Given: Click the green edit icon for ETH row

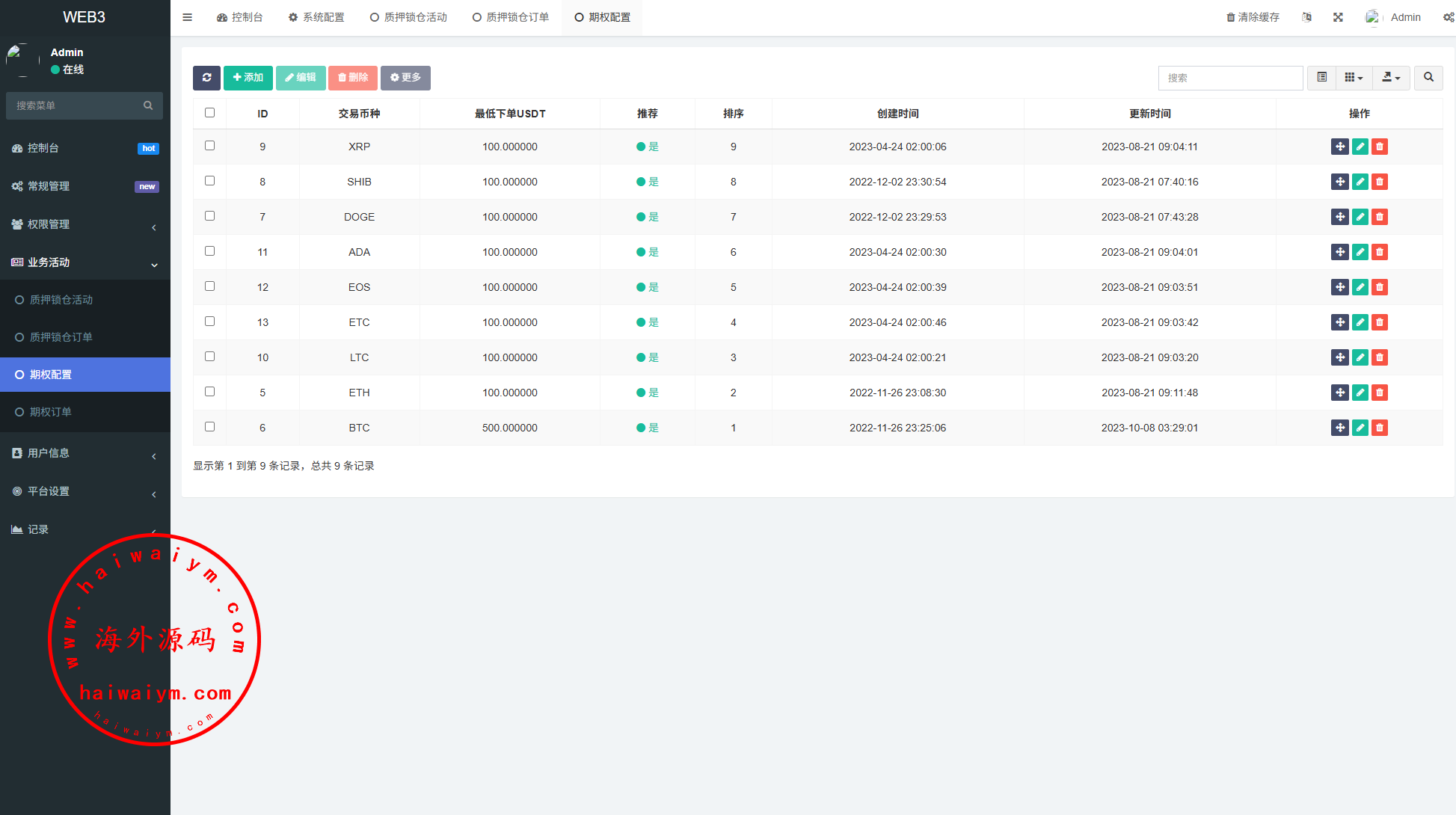Looking at the screenshot, I should tap(1360, 393).
